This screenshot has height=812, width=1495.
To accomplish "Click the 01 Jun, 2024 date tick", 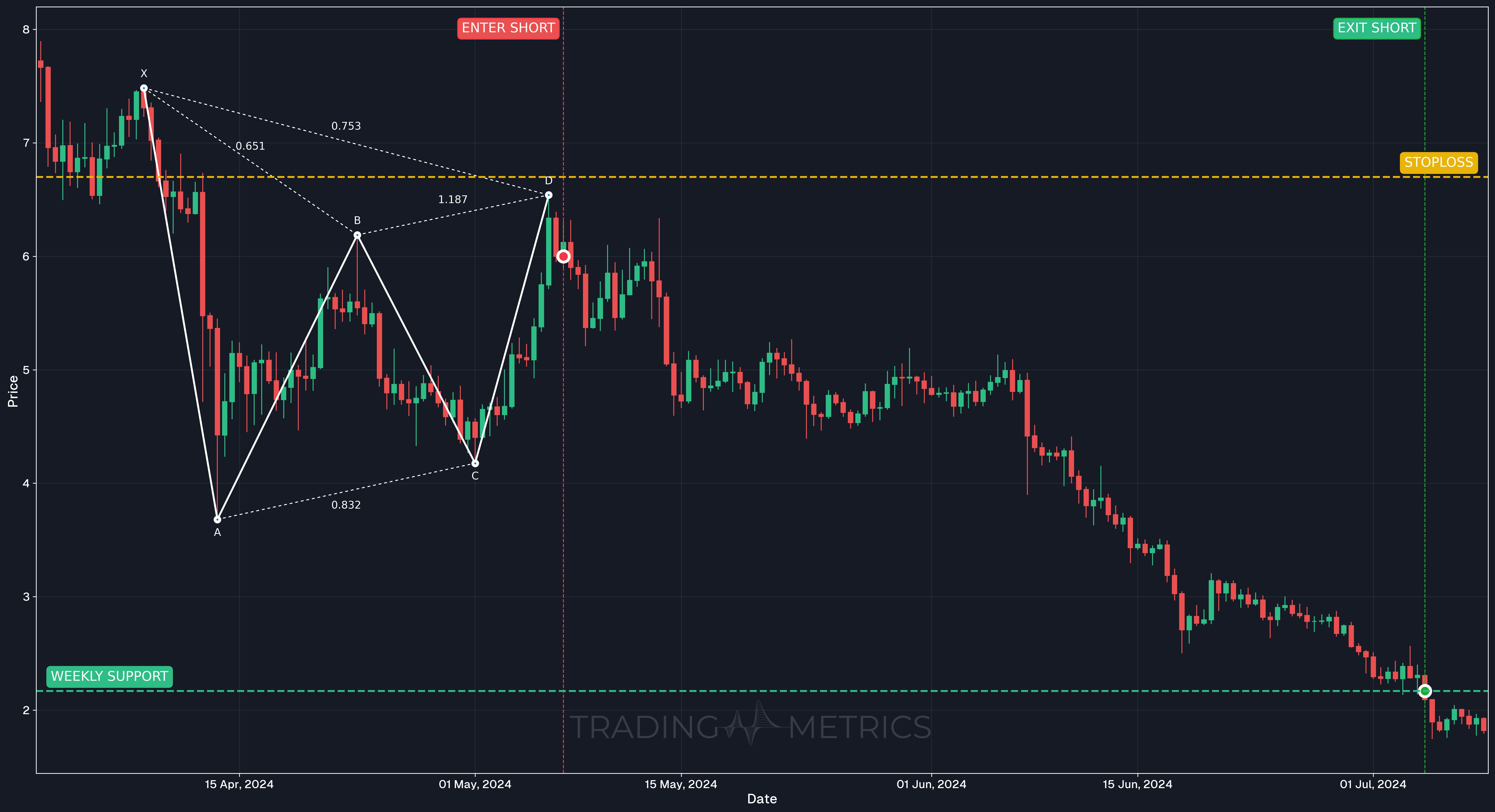I will pos(931,784).
